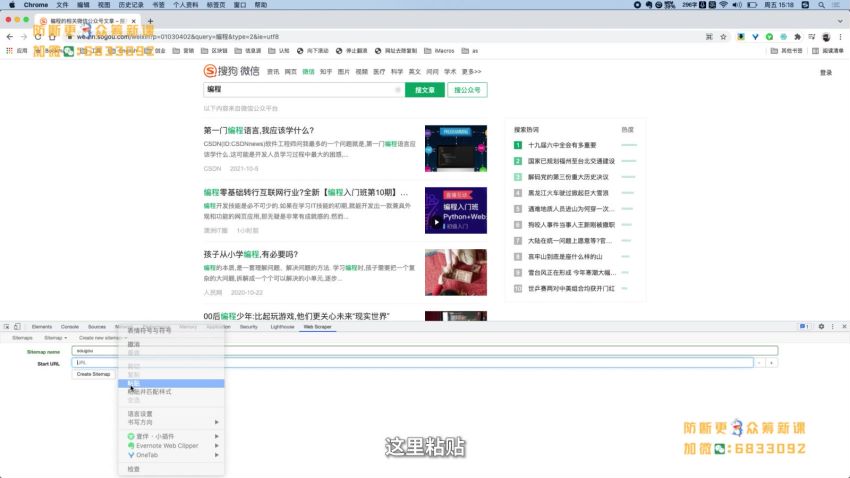
Task: Click the Sogou WeChat logo
Action: [231, 71]
